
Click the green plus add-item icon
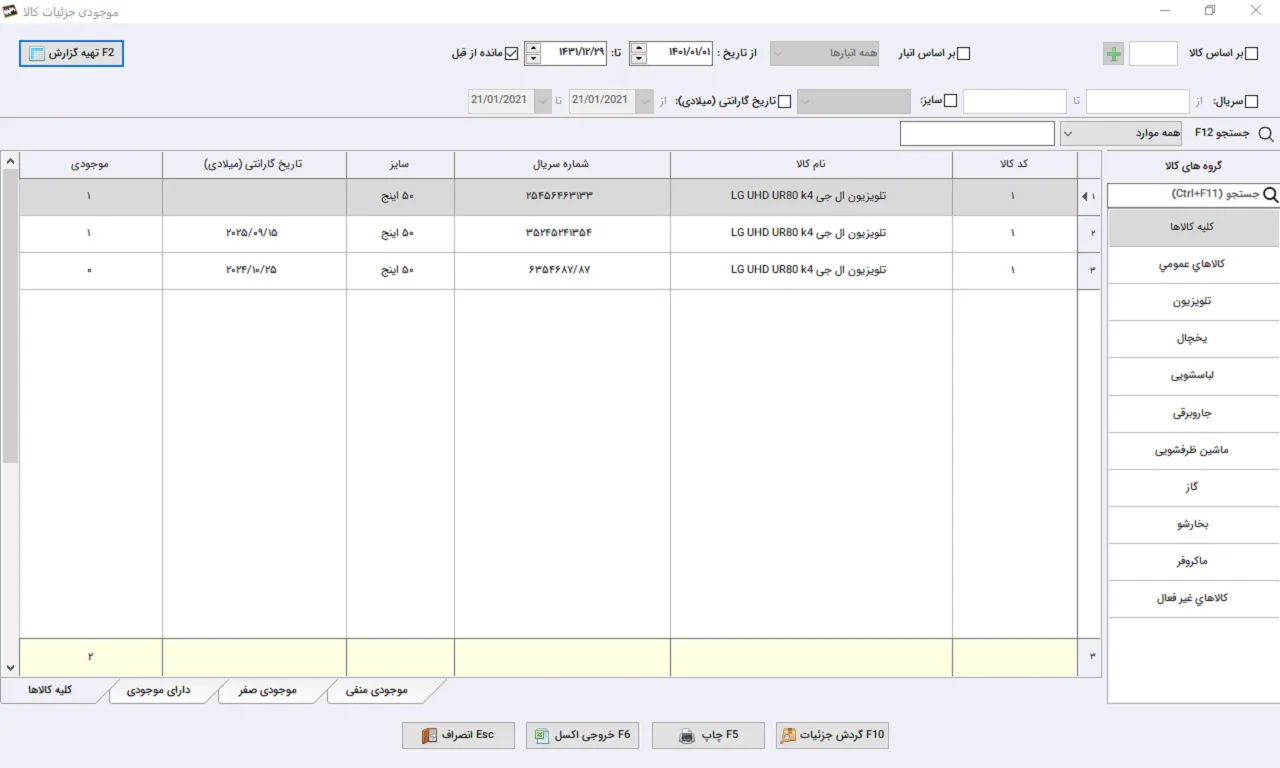(1113, 54)
